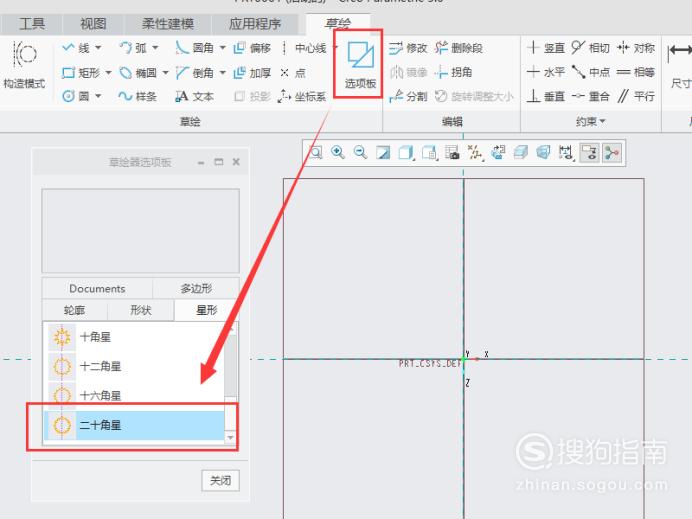Apply the 对称 symmetric constraint

pyautogui.click(x=636, y=48)
